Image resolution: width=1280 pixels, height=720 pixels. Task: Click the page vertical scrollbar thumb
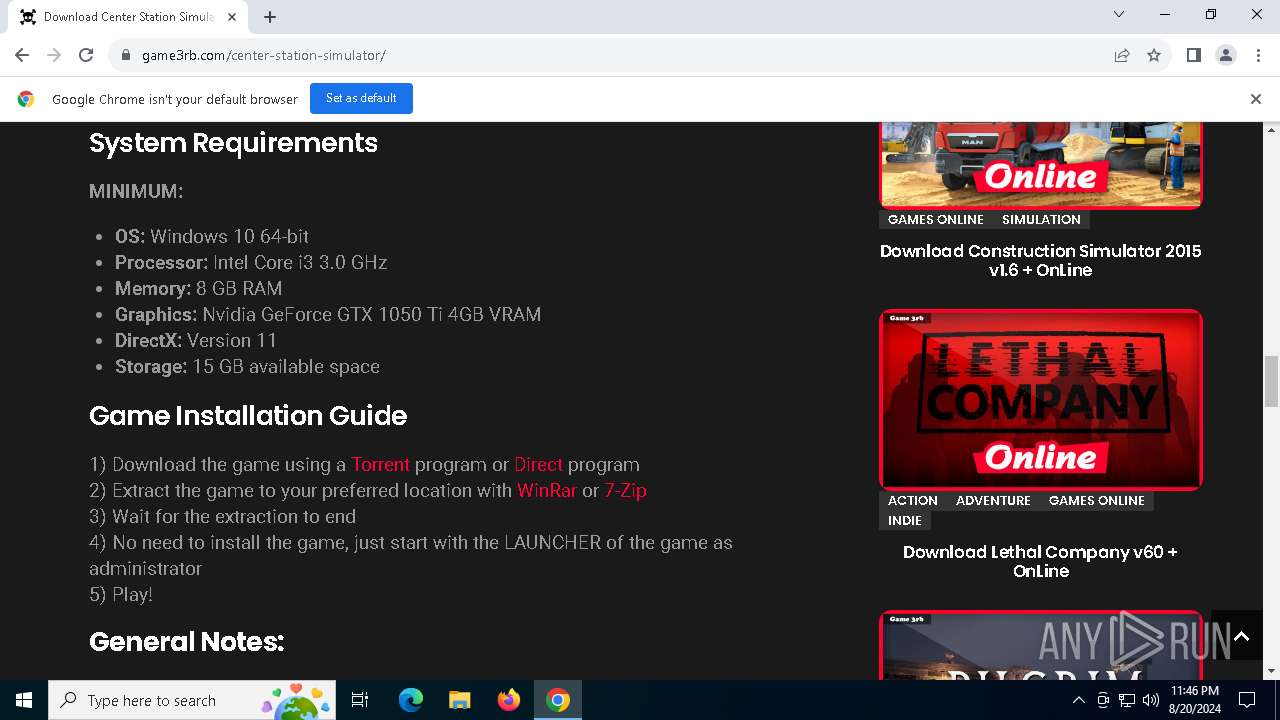[x=1272, y=381]
